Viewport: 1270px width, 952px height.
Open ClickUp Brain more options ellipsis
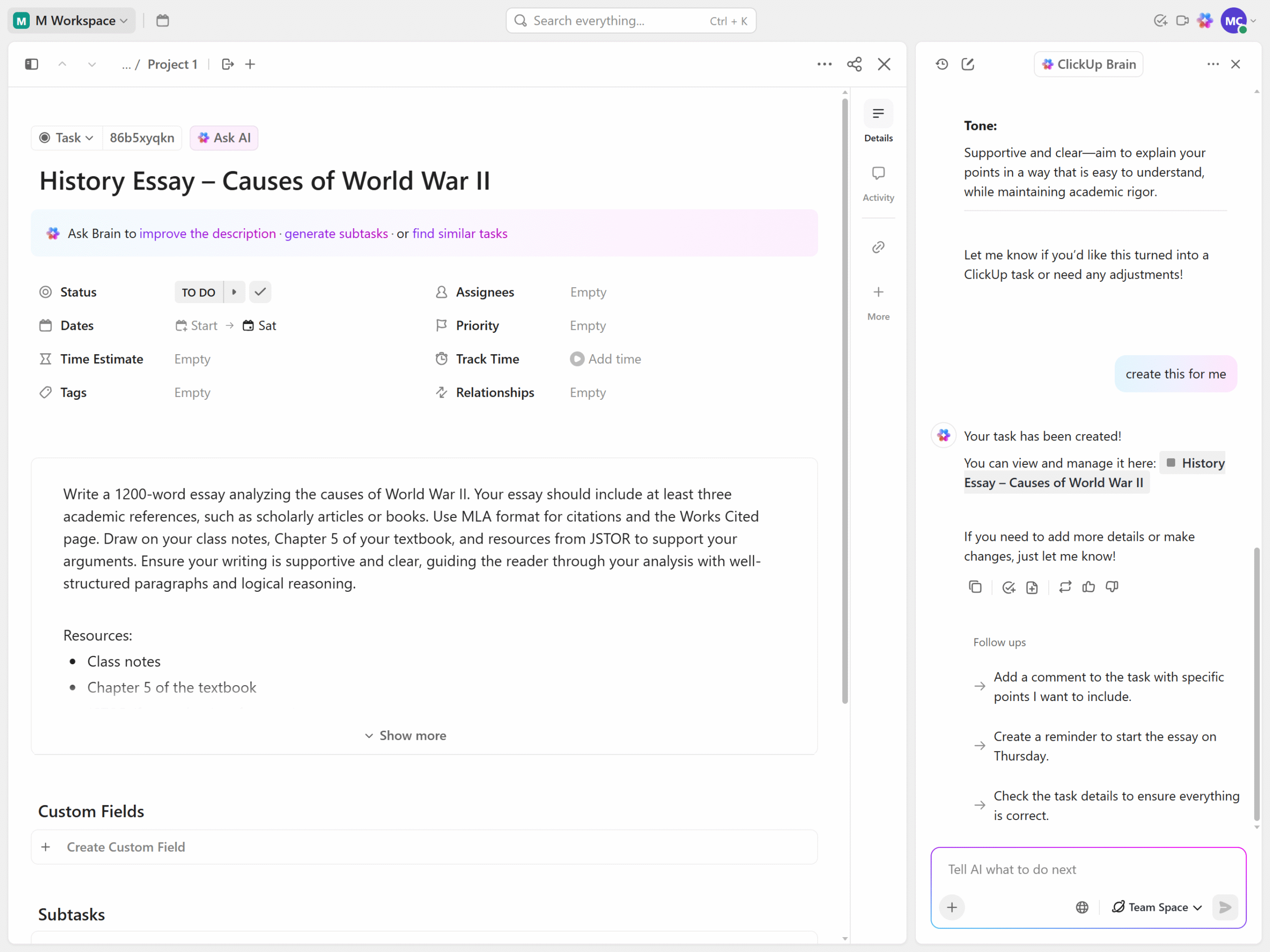[x=1213, y=64]
